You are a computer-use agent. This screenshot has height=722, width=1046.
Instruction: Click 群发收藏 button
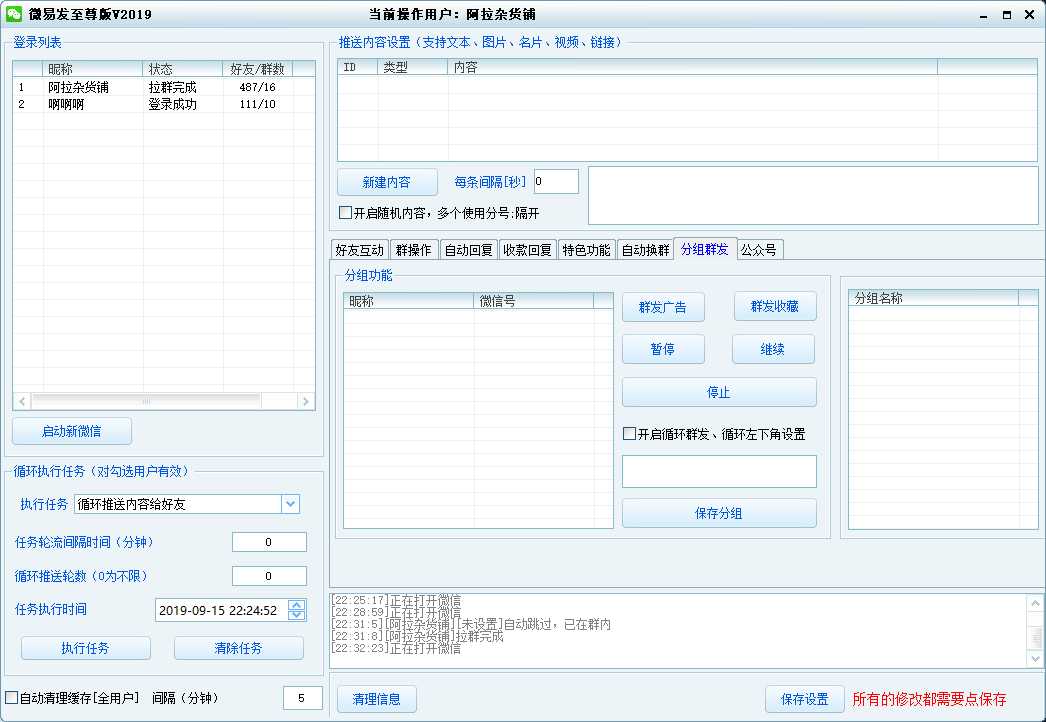click(774, 306)
